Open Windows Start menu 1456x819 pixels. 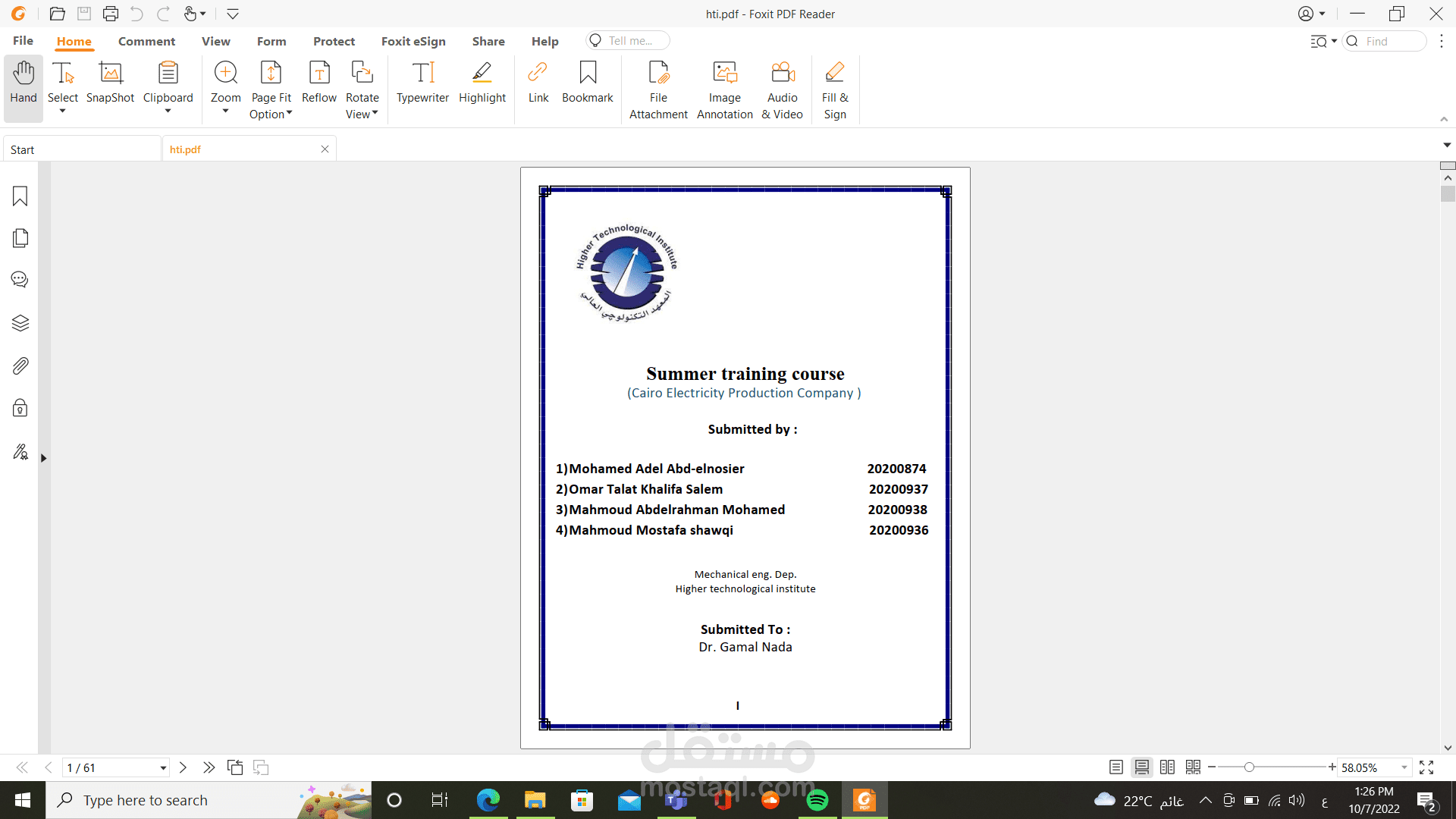[x=23, y=800]
